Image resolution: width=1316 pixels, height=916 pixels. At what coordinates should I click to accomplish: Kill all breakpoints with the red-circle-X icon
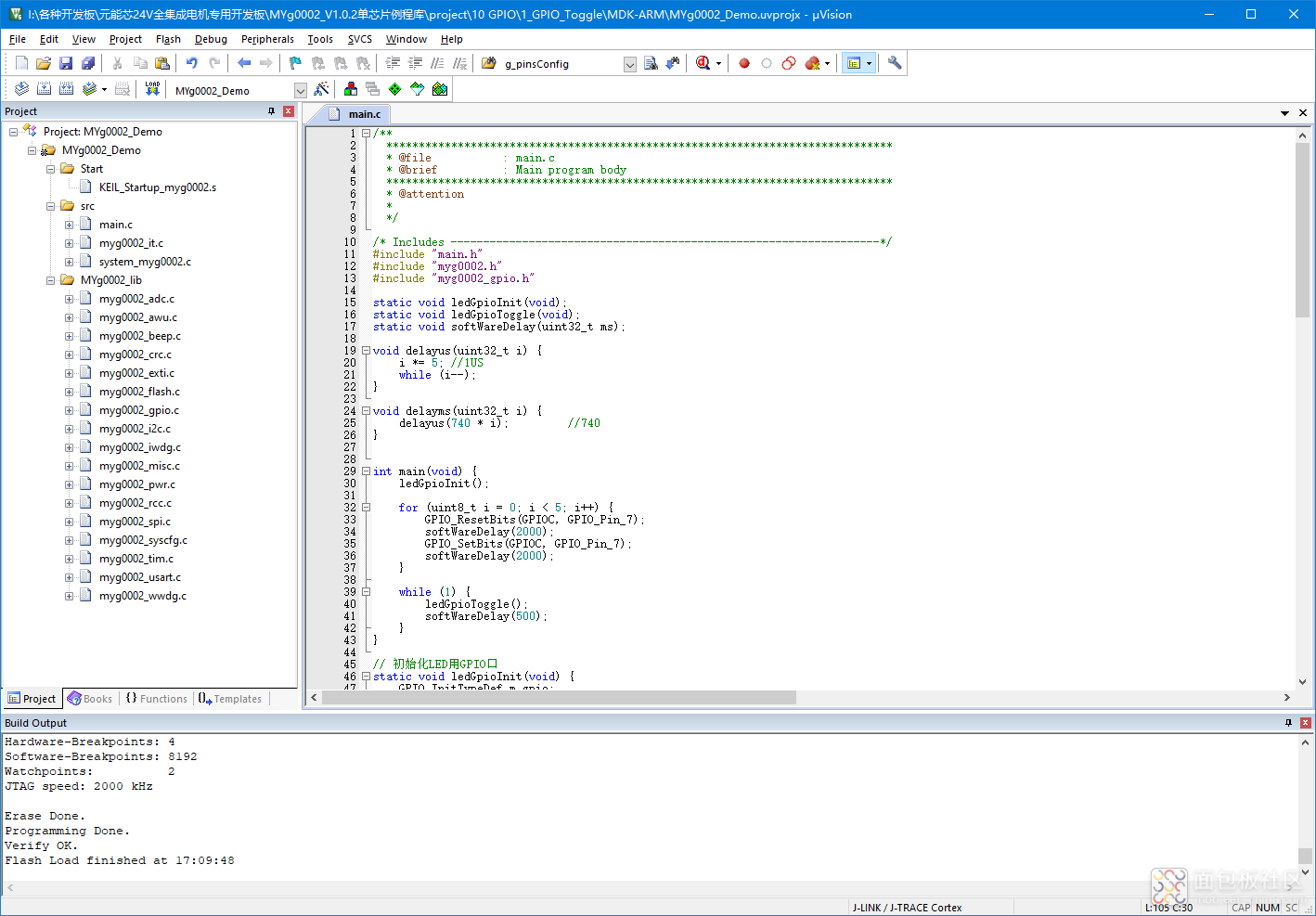tap(812, 63)
